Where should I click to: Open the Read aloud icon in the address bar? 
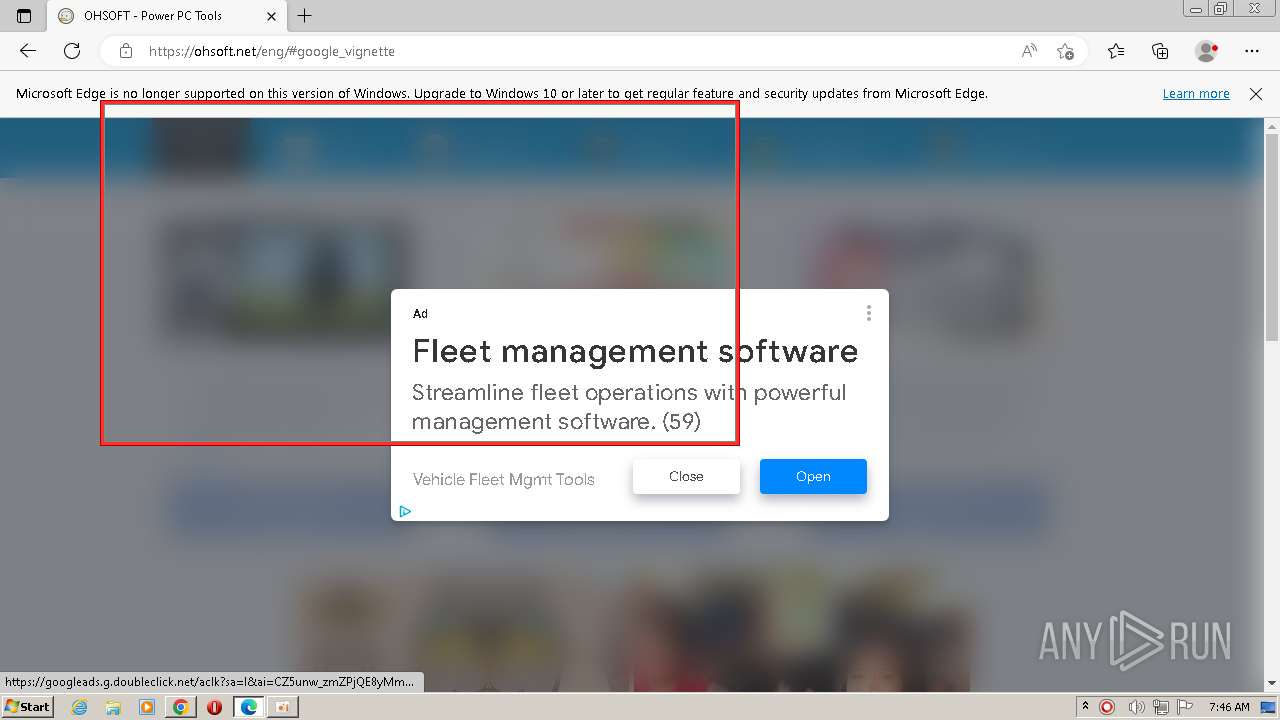click(x=1029, y=51)
